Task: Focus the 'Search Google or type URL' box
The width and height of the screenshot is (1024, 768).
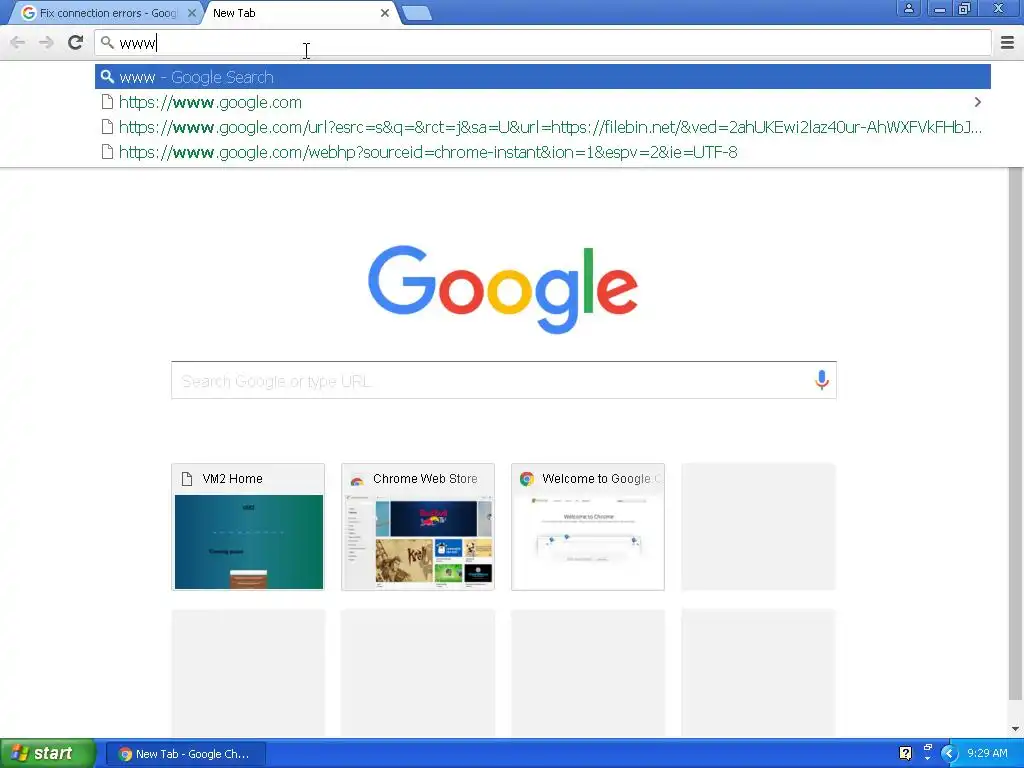Action: (504, 380)
